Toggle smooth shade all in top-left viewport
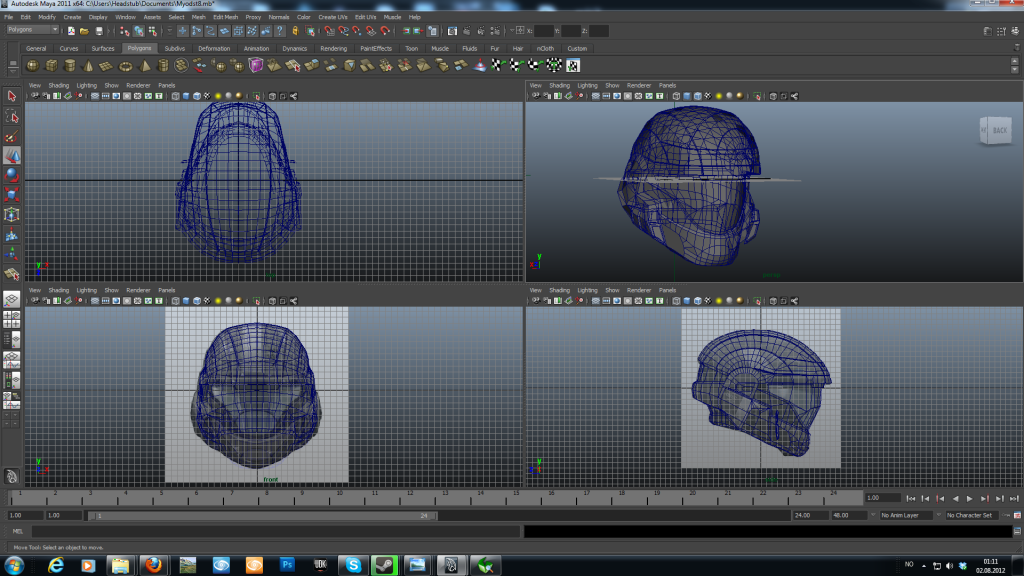This screenshot has width=1024, height=576. click(186, 96)
